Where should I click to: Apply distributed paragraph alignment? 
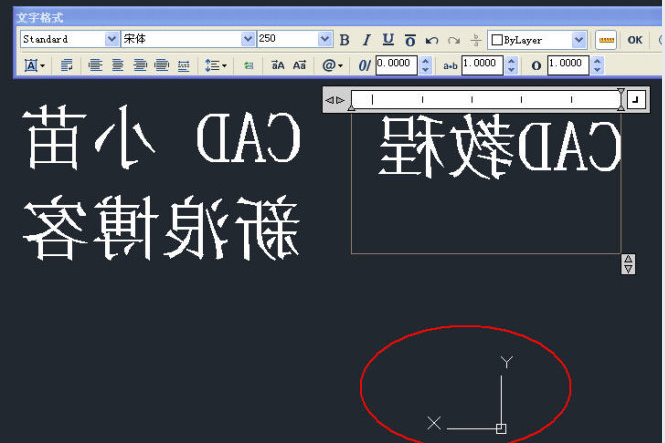click(x=184, y=66)
